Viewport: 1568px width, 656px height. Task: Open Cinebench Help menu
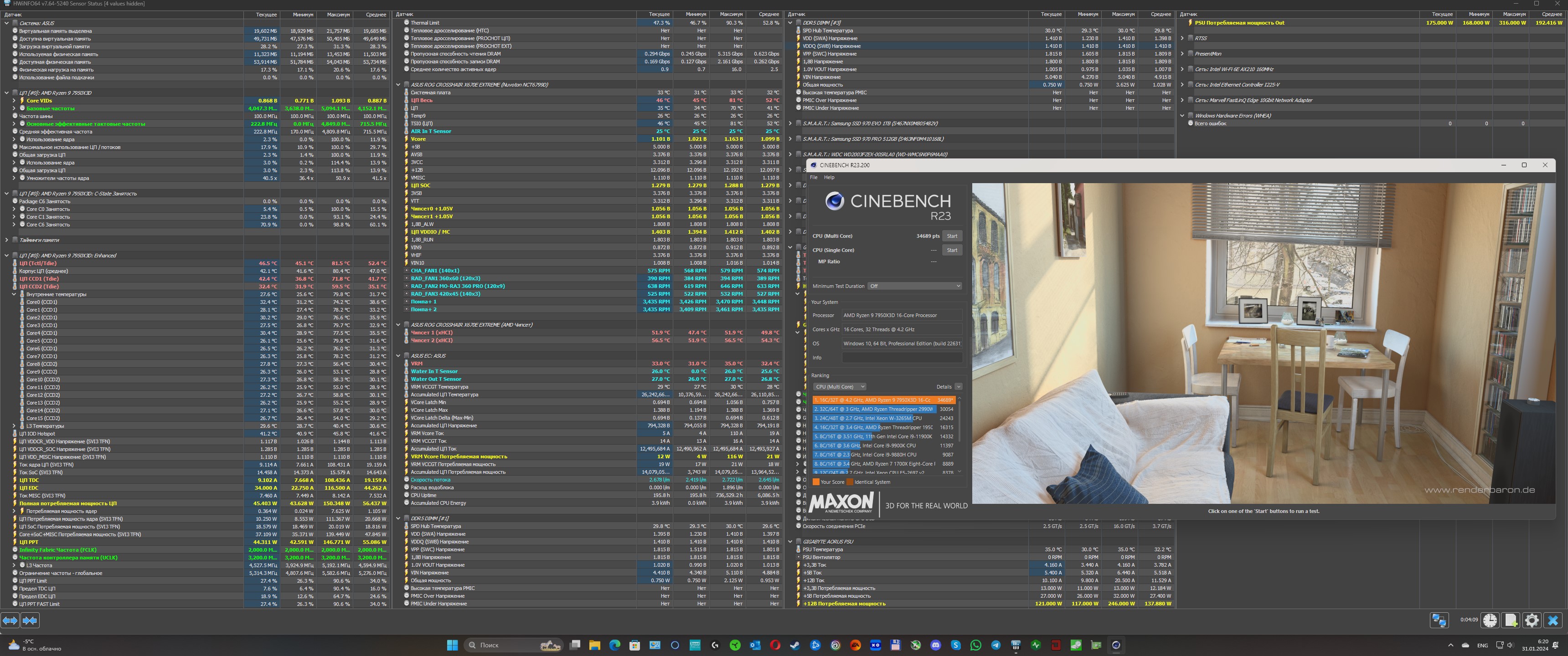click(x=829, y=177)
